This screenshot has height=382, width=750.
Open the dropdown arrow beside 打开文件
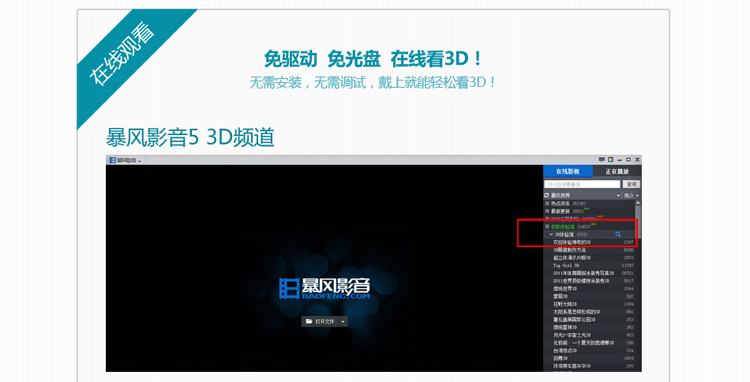343,322
